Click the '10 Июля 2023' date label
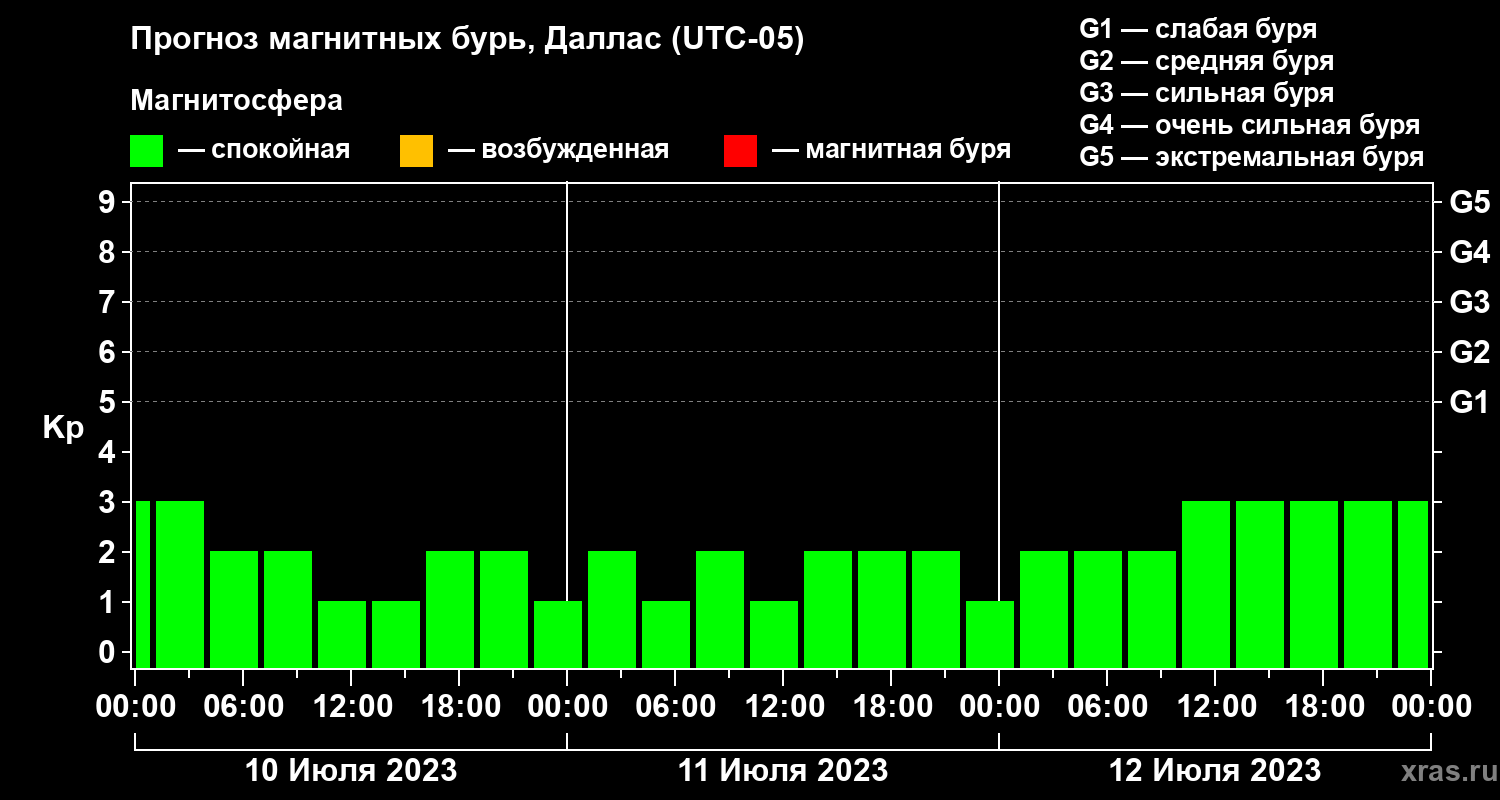 [x=351, y=771]
